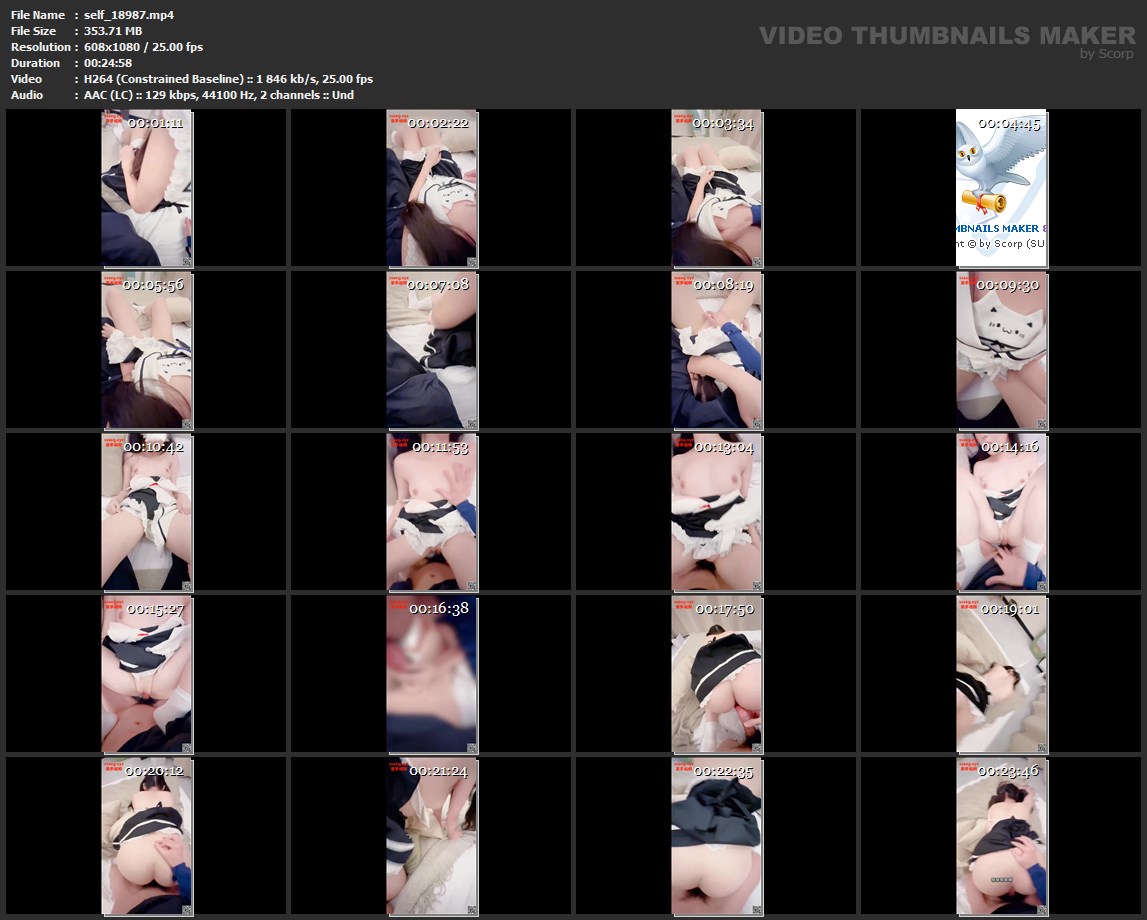Click the 00:11:53 timestamp label
The width and height of the screenshot is (1147, 920).
click(440, 447)
